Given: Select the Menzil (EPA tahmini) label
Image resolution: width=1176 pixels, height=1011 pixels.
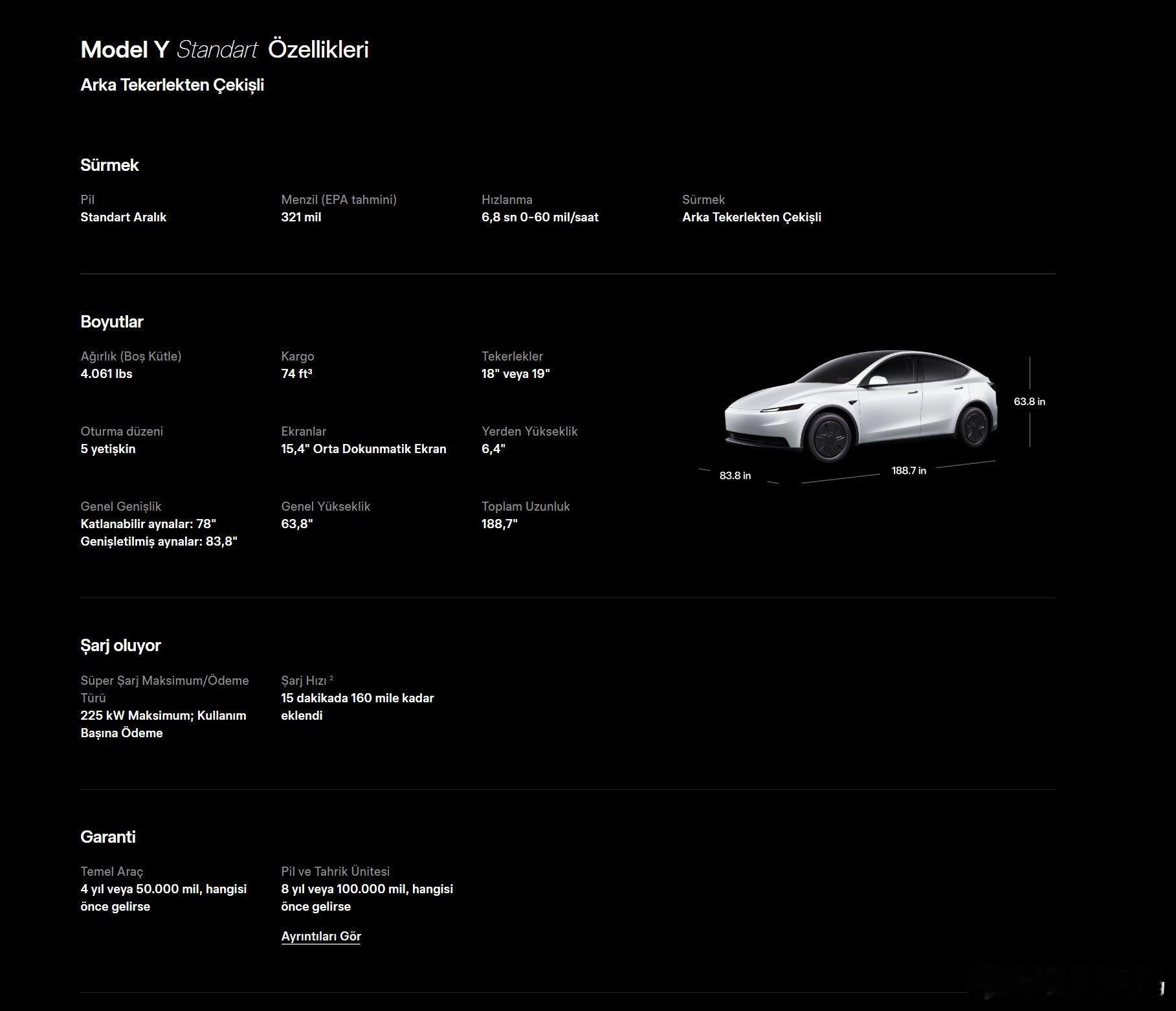Looking at the screenshot, I should point(338,199).
